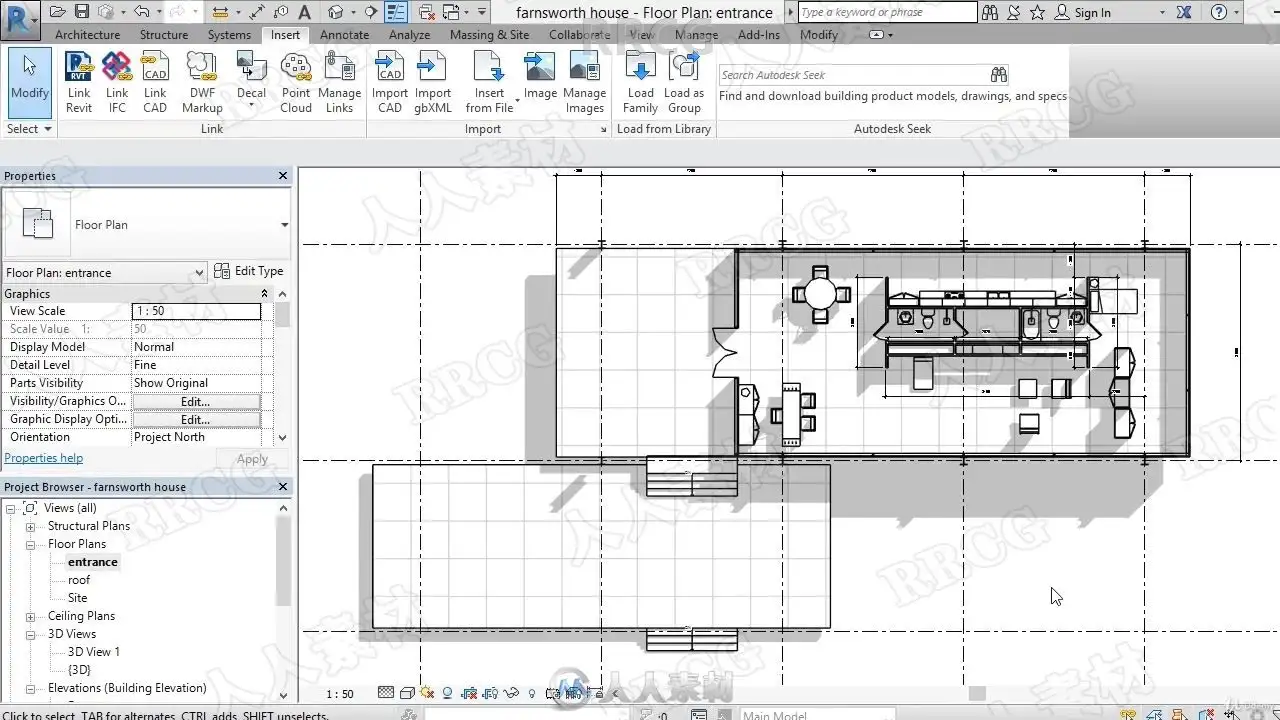Image resolution: width=1280 pixels, height=720 pixels.
Task: Click the Load Family icon
Action: point(640,83)
